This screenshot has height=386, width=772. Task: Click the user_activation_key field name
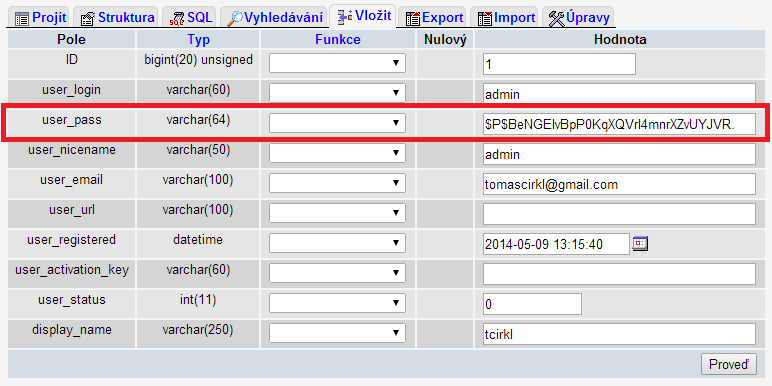click(x=72, y=270)
